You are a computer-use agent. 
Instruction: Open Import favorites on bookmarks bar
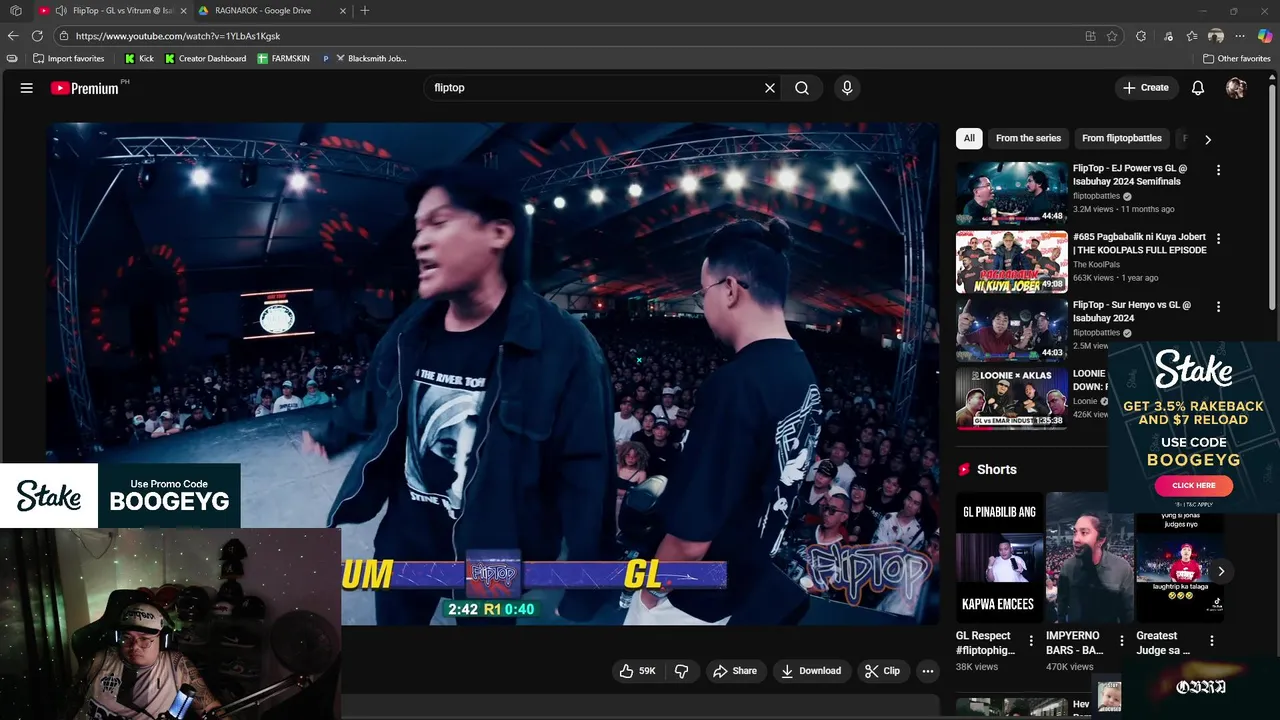[69, 58]
